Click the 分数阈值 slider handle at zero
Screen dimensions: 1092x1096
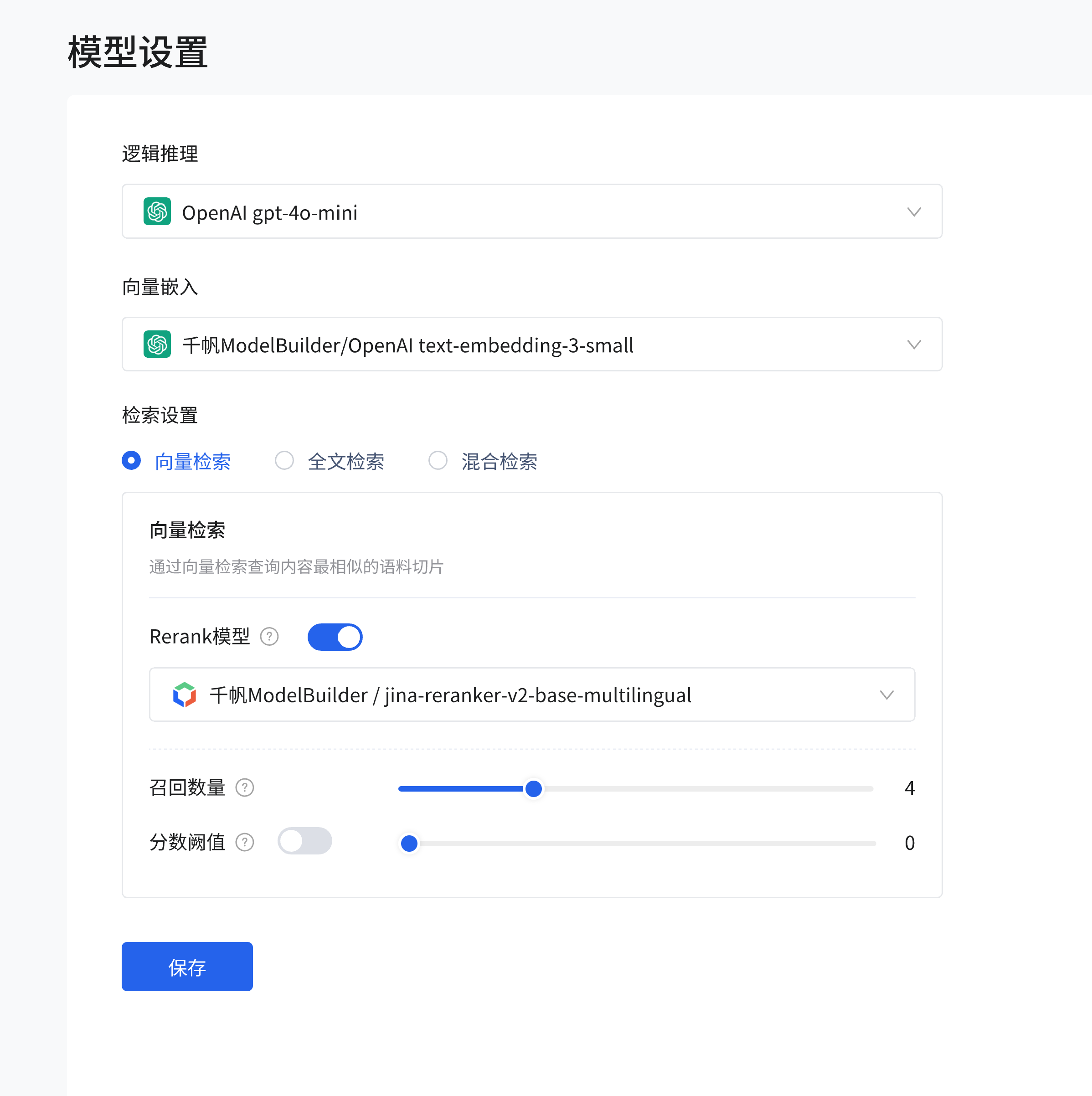click(409, 843)
